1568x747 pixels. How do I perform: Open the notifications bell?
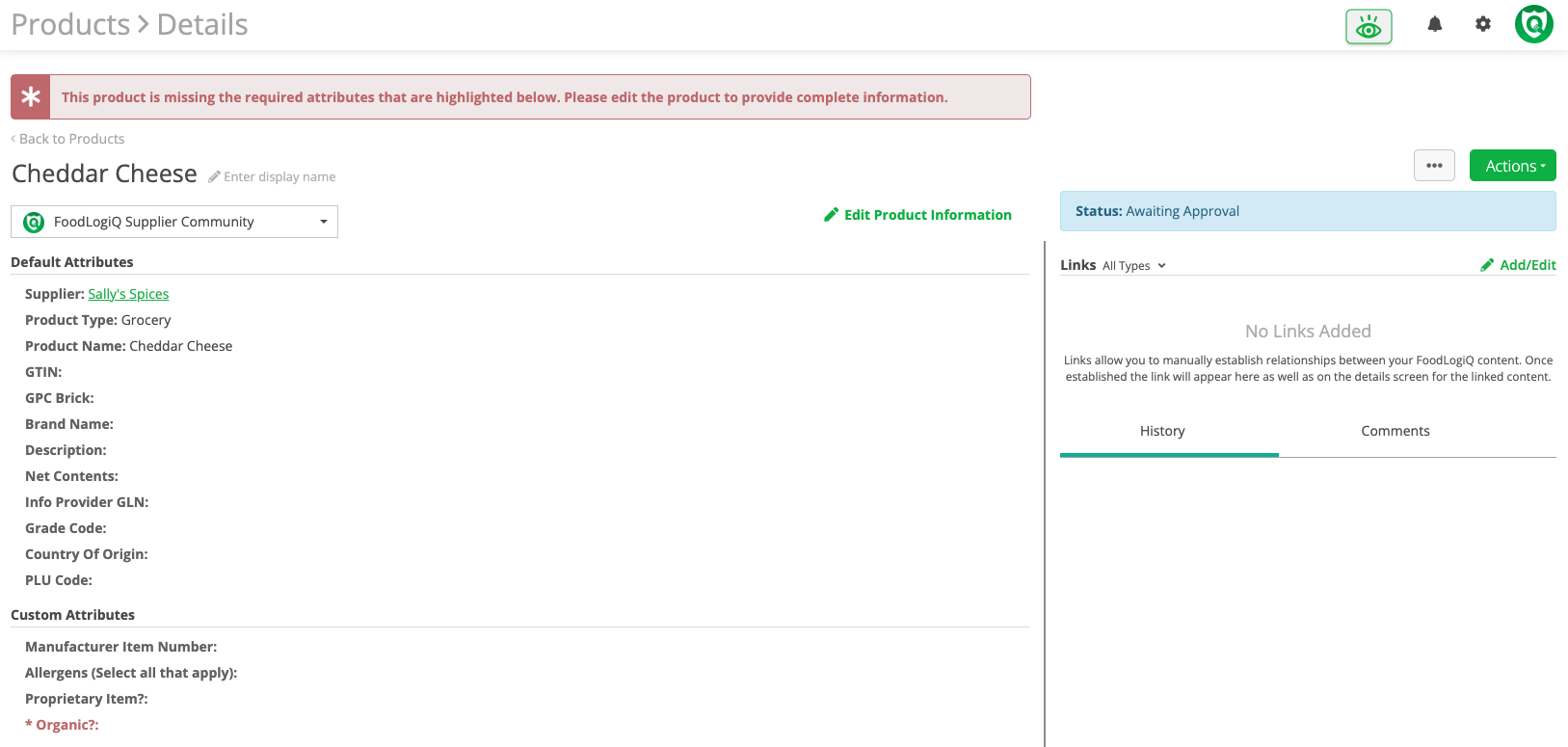(x=1435, y=24)
